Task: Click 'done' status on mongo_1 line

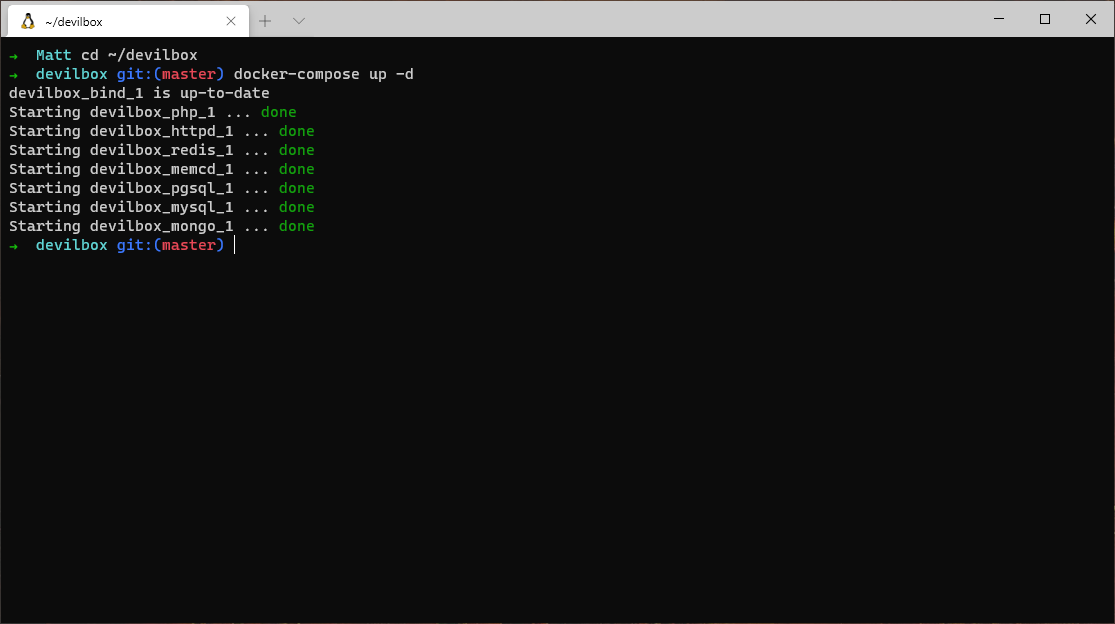Action: 297,226
